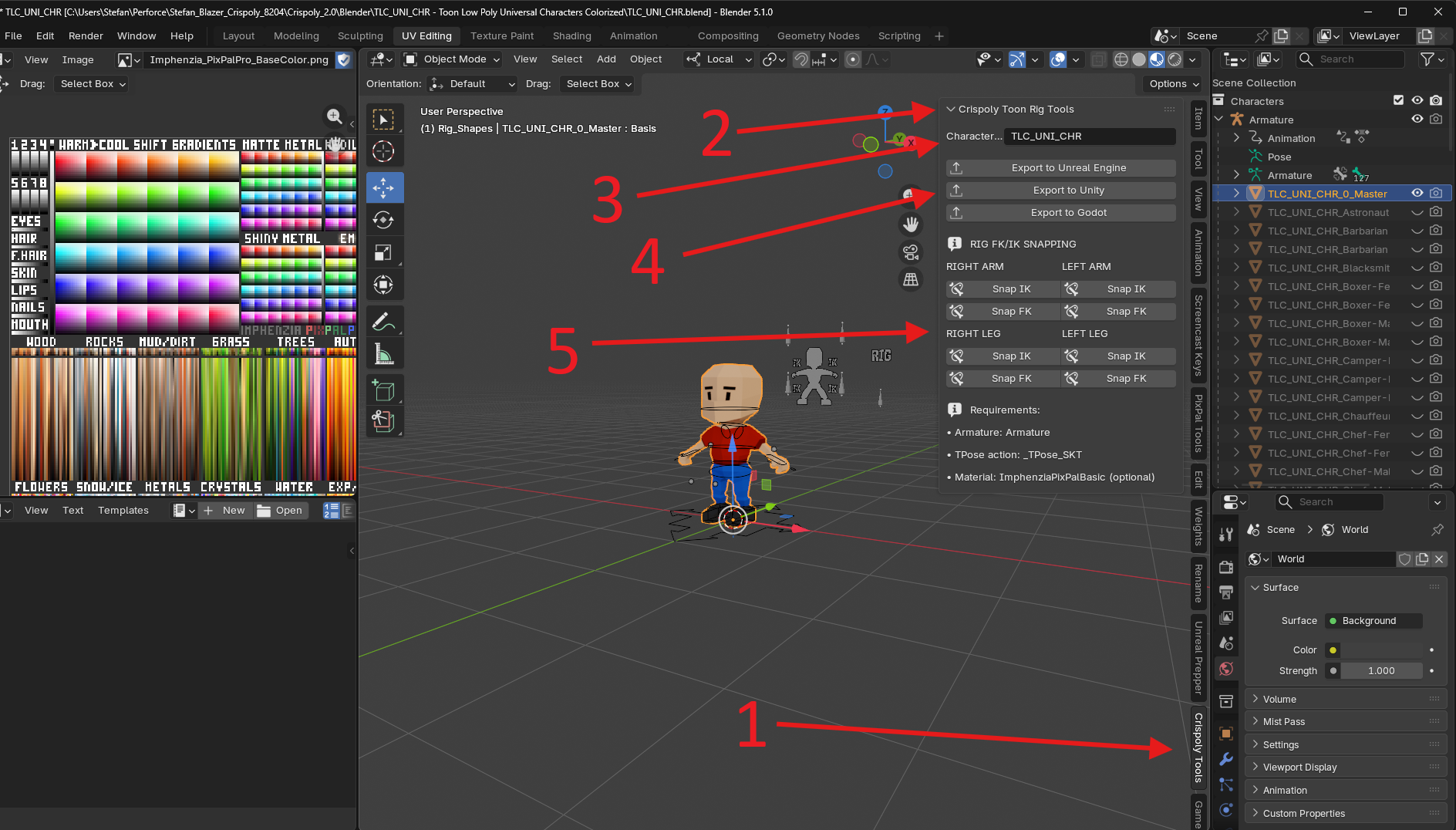
Task: Activate the 3D Cursor tool
Action: pyautogui.click(x=383, y=152)
